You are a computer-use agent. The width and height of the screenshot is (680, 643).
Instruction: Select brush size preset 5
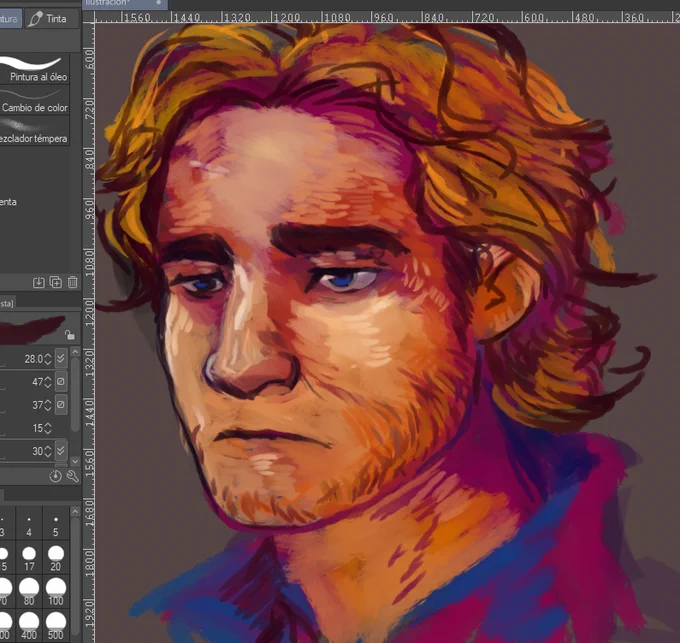[56, 524]
